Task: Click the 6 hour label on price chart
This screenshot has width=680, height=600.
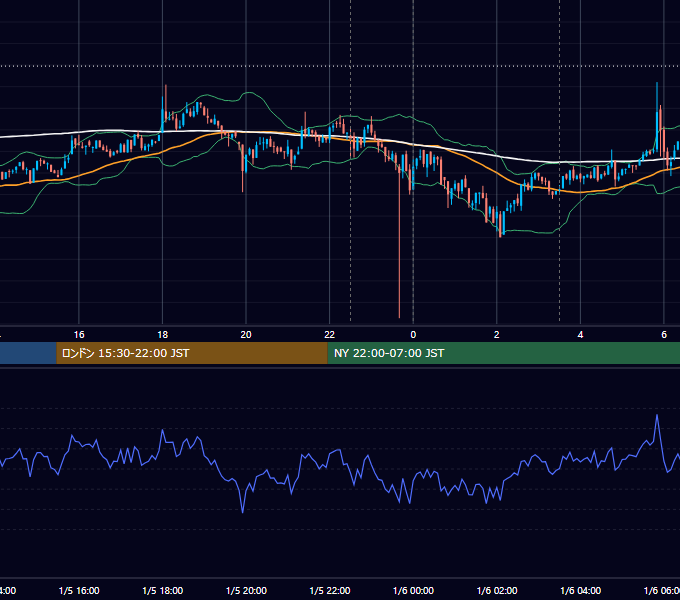Action: pyautogui.click(x=664, y=335)
